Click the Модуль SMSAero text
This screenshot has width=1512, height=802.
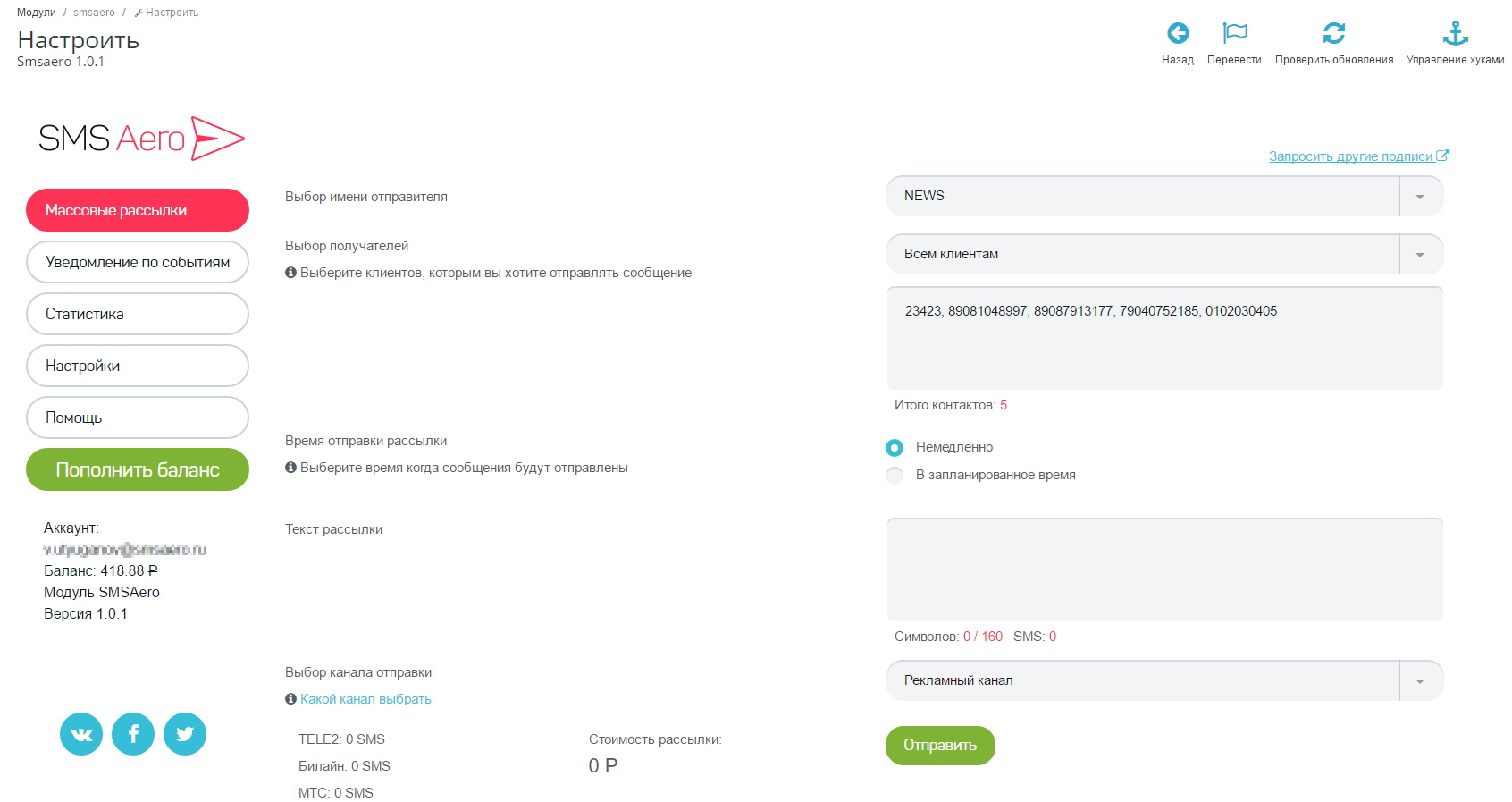[x=102, y=592]
